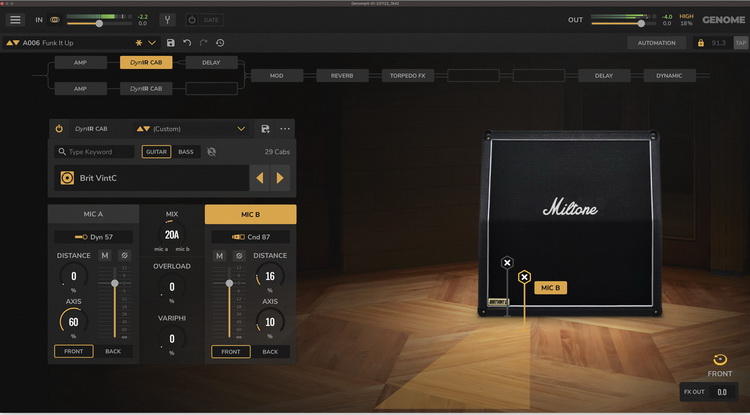Click the preset navigation arrows for A006
The image size is (750, 415).
point(13,43)
